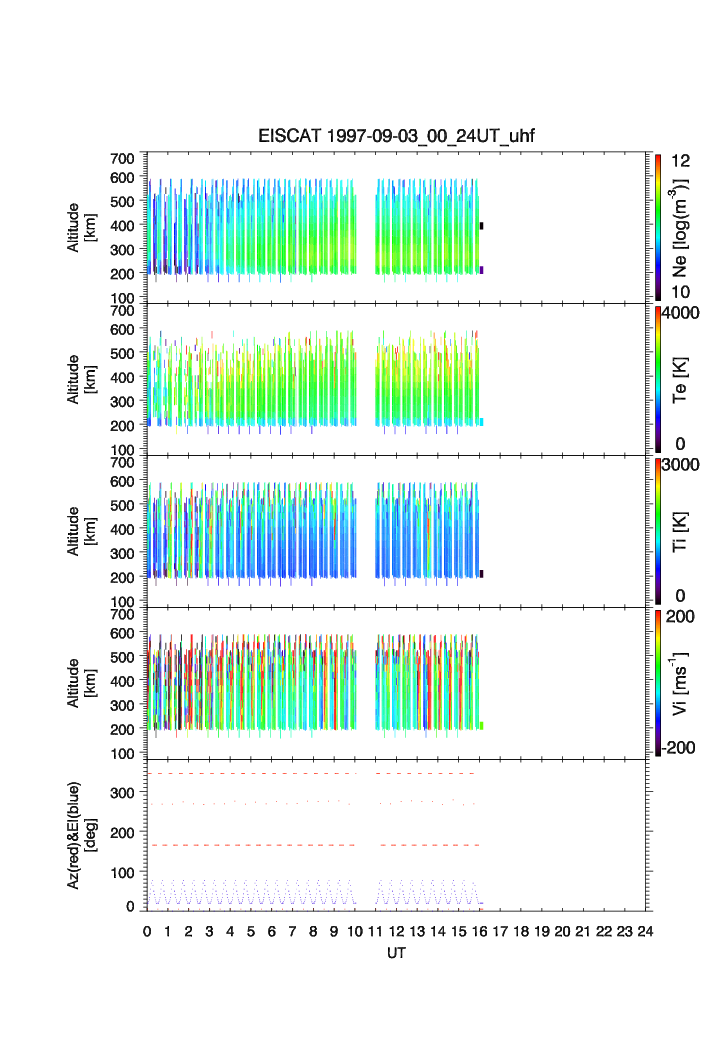Click the Ne electron density colorbar

pos(658,227)
